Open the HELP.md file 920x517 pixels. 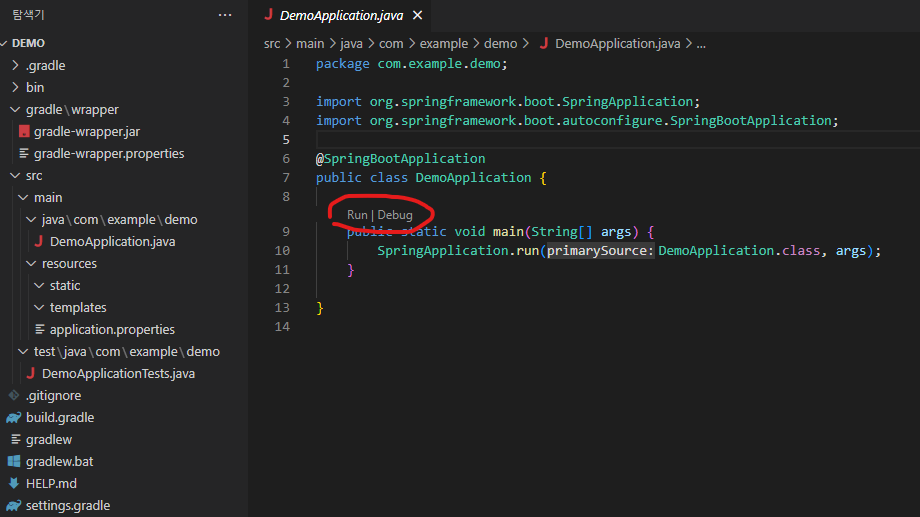click(51, 484)
